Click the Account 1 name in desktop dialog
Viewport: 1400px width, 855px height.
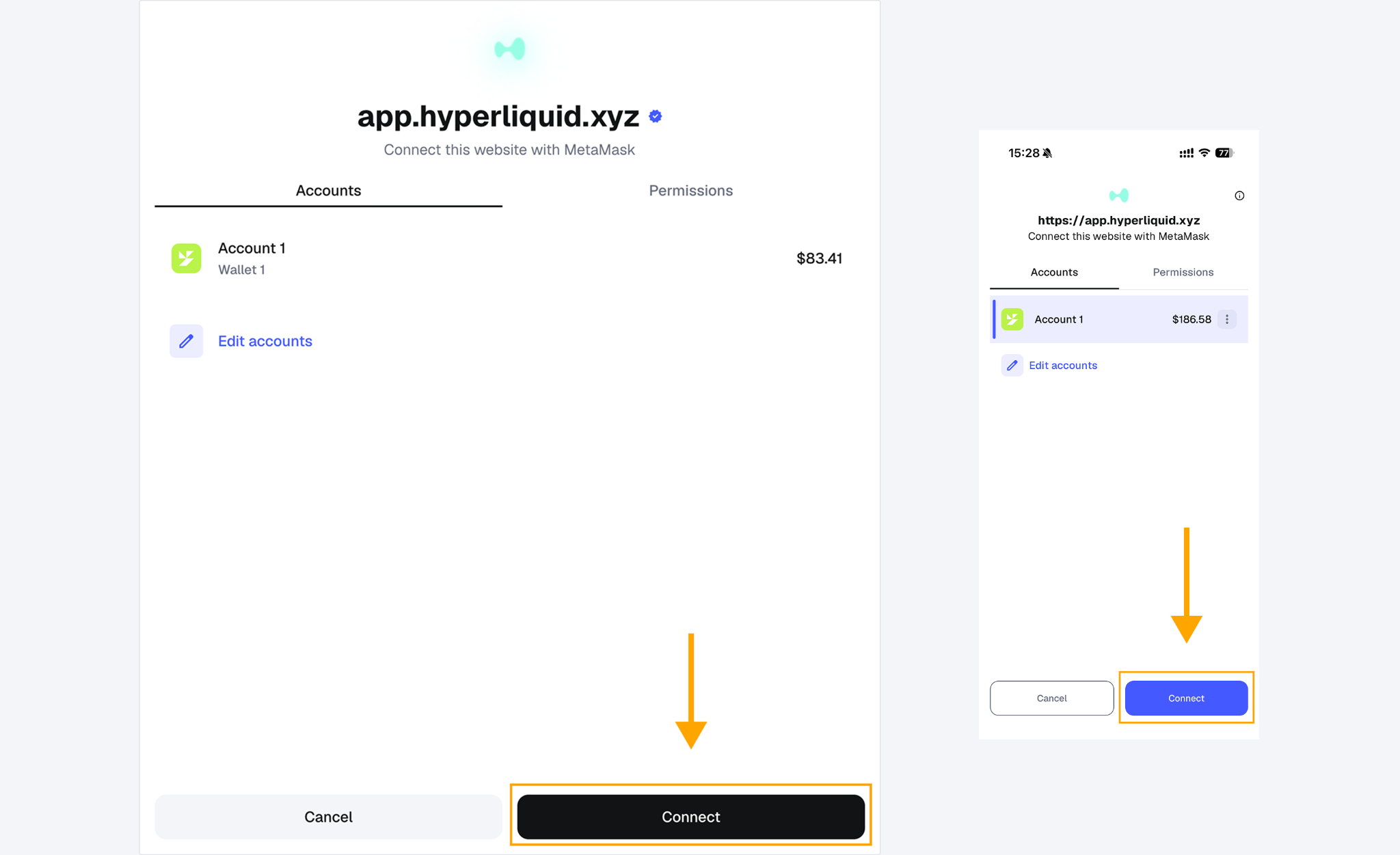click(252, 248)
